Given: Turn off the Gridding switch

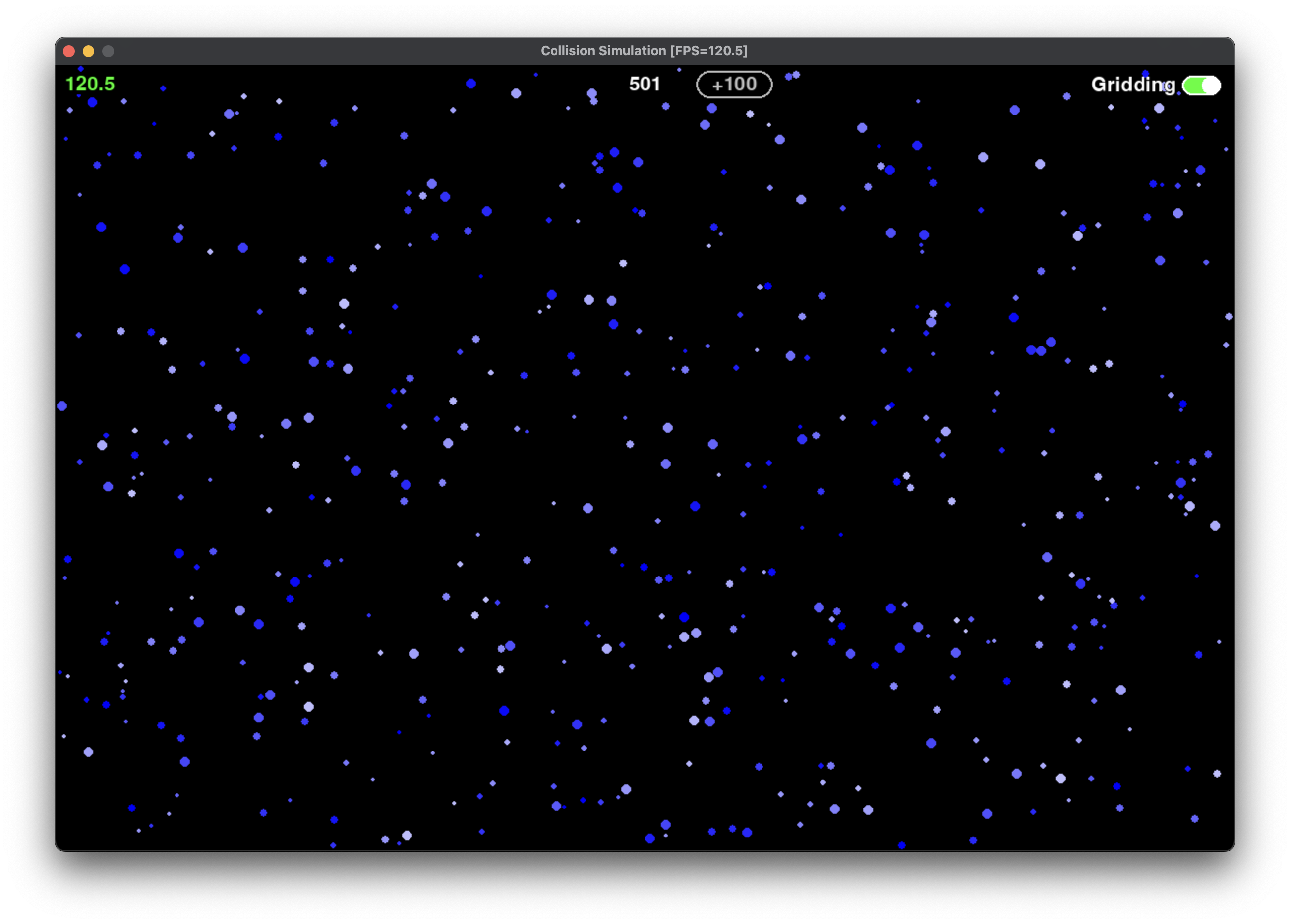Looking at the screenshot, I should [x=1202, y=86].
